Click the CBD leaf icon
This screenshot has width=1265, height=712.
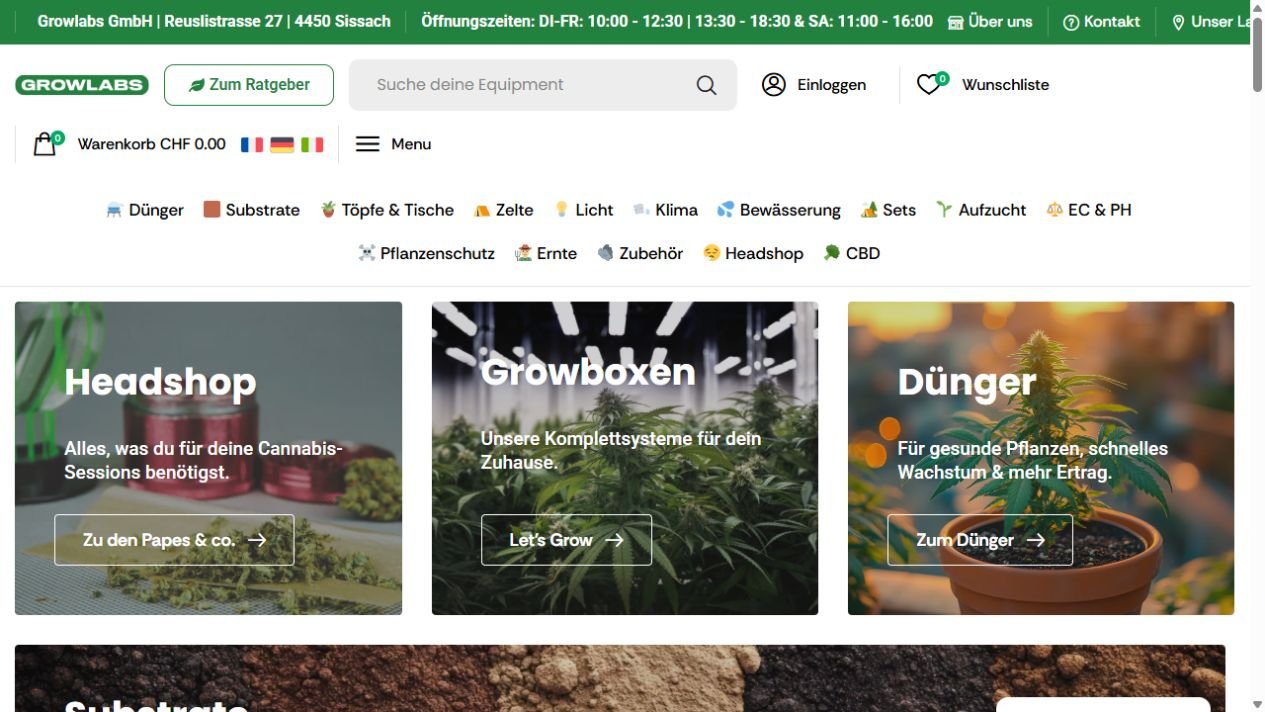(831, 253)
